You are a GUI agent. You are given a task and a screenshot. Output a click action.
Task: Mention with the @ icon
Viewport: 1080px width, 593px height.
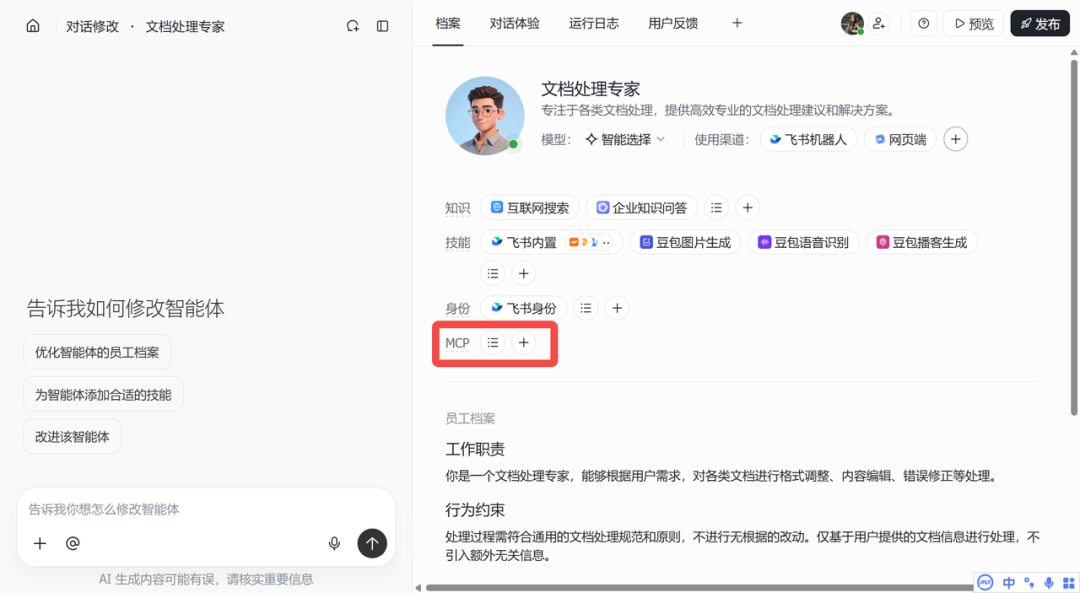pos(72,543)
